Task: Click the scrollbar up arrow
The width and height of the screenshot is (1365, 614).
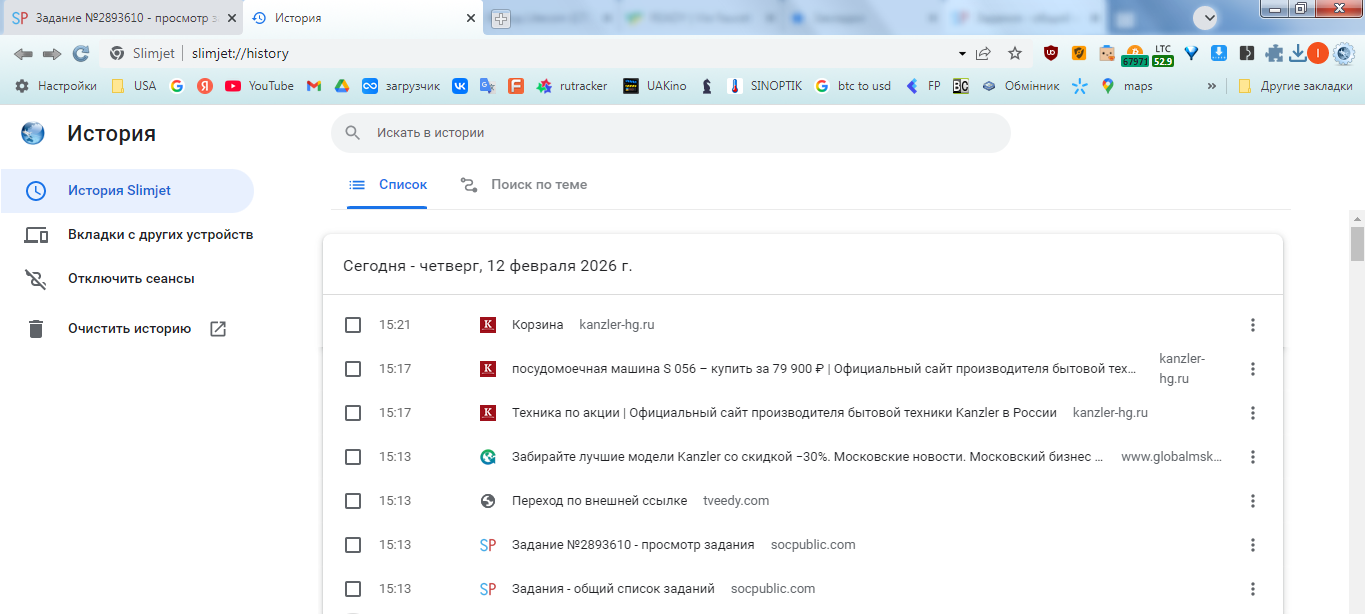Action: 1357,217
